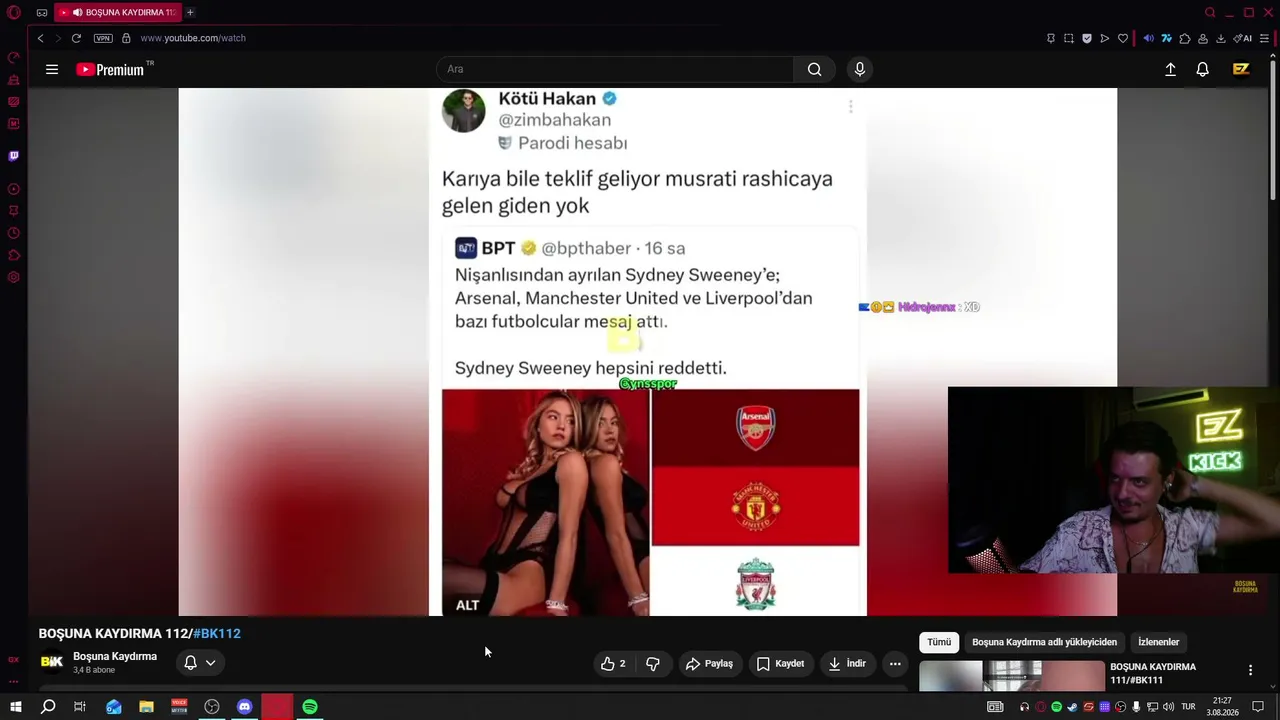The width and height of the screenshot is (1280, 720).
Task: Select the Tümü filter chip
Action: coord(939,642)
